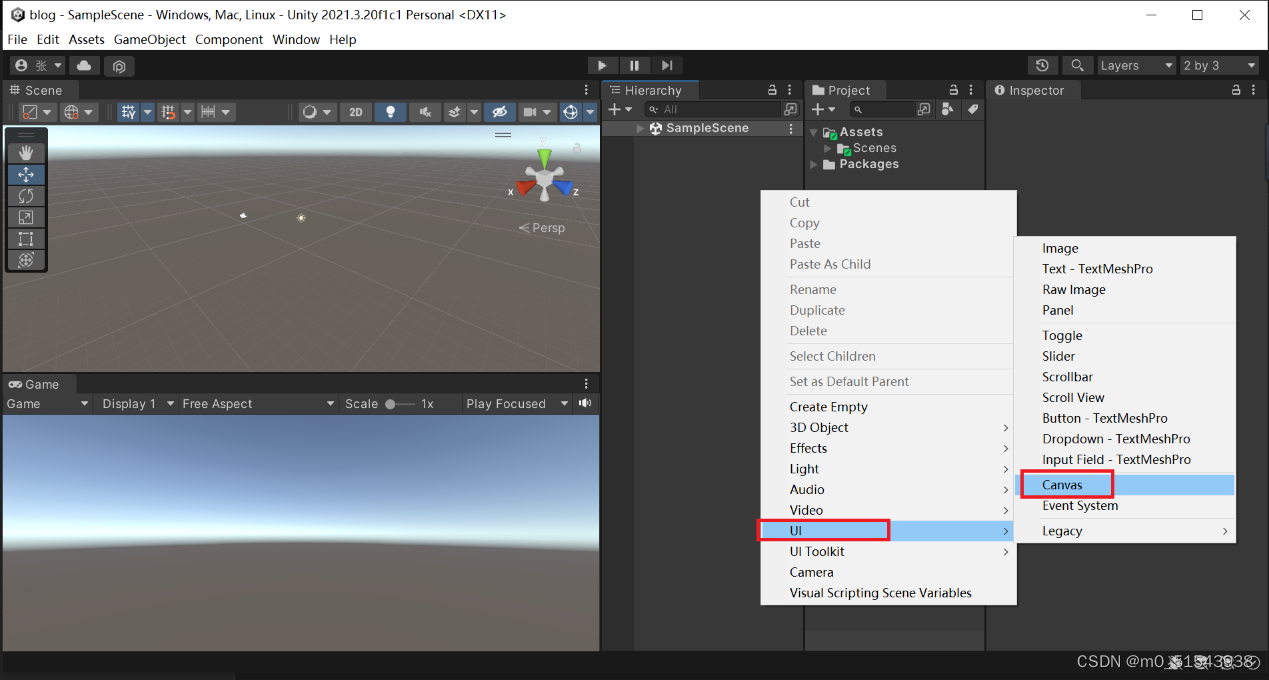Select Canvas from the UI submenu

[x=1065, y=484]
